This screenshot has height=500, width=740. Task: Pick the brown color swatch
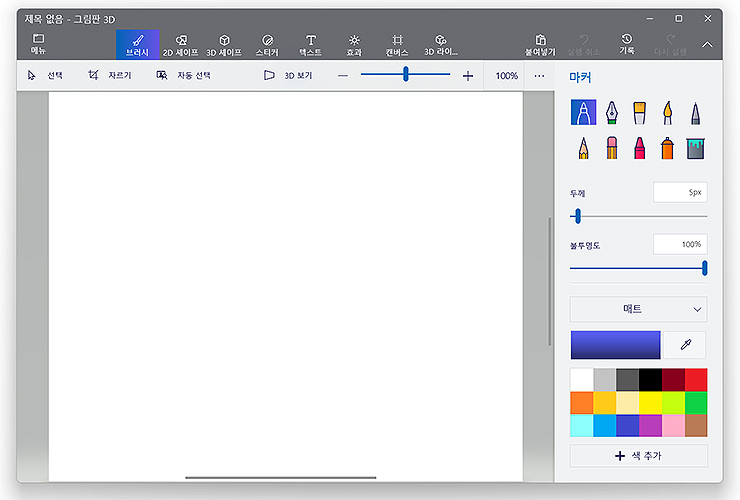696,425
